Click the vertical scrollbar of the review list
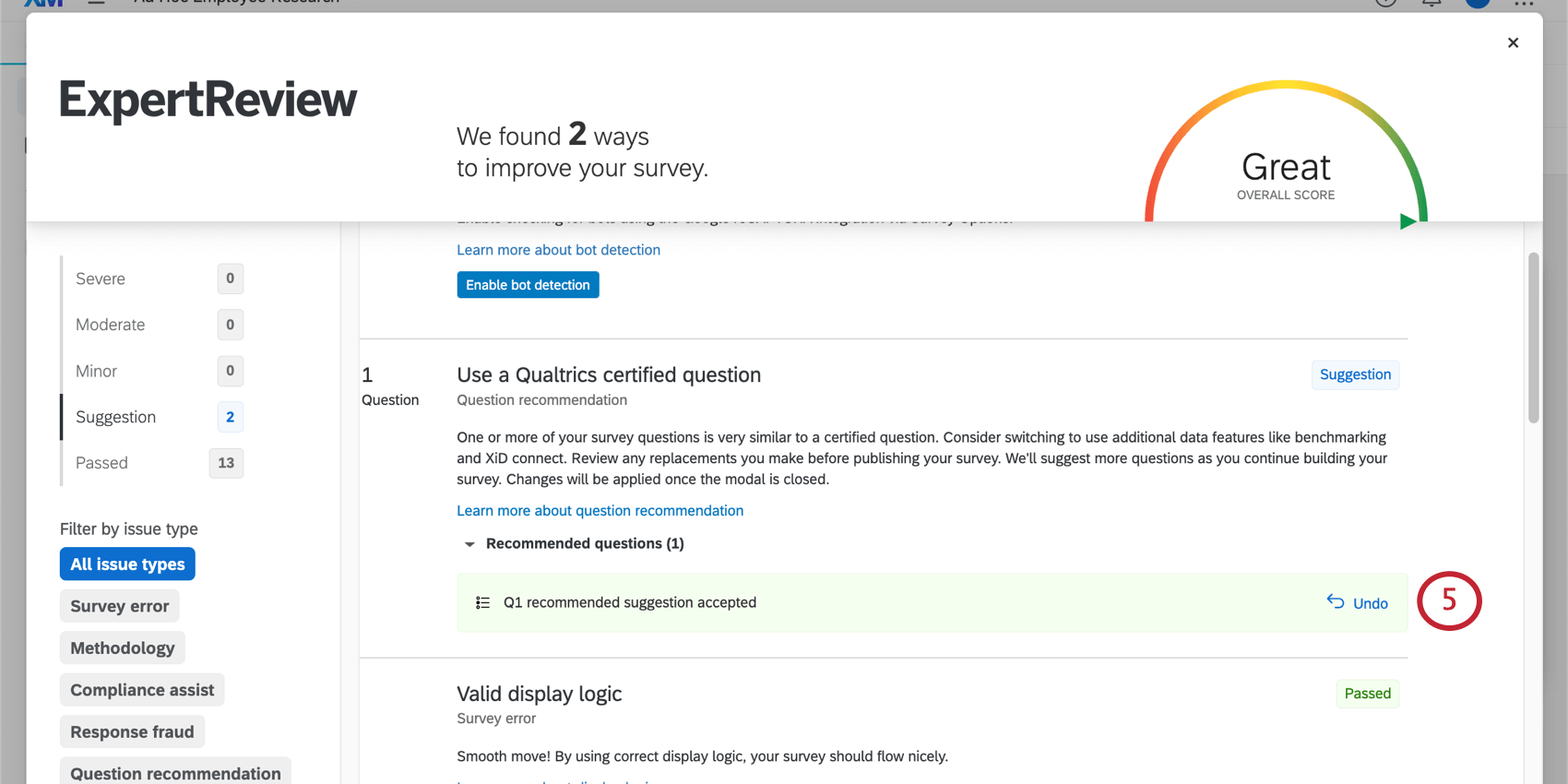 click(x=1533, y=338)
